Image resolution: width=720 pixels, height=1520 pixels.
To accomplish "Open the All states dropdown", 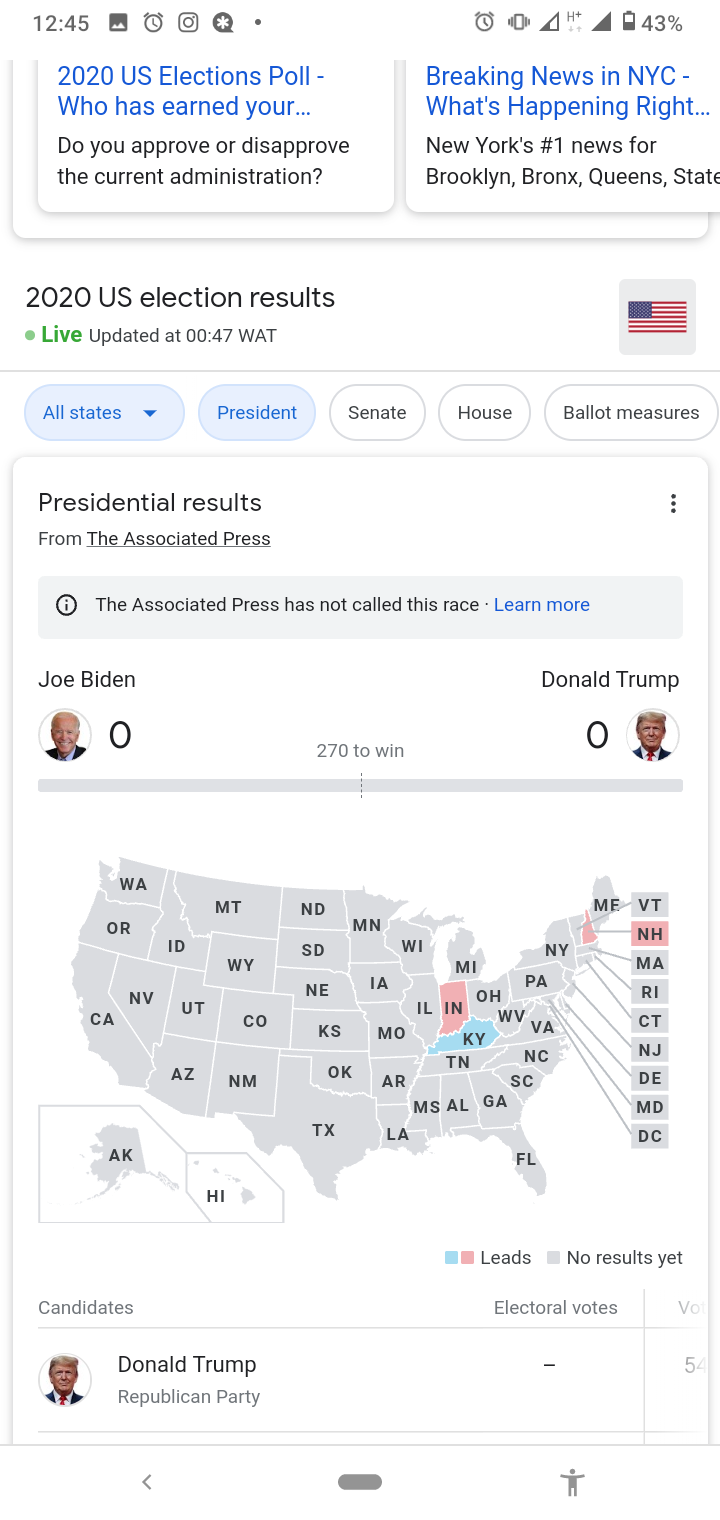I will [x=104, y=412].
